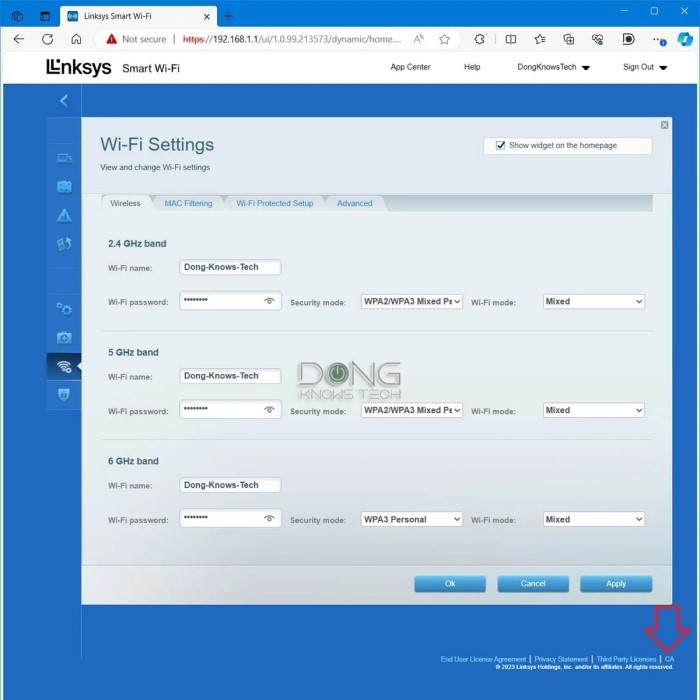
Task: Open browser workspaces icon
Action: point(17,17)
